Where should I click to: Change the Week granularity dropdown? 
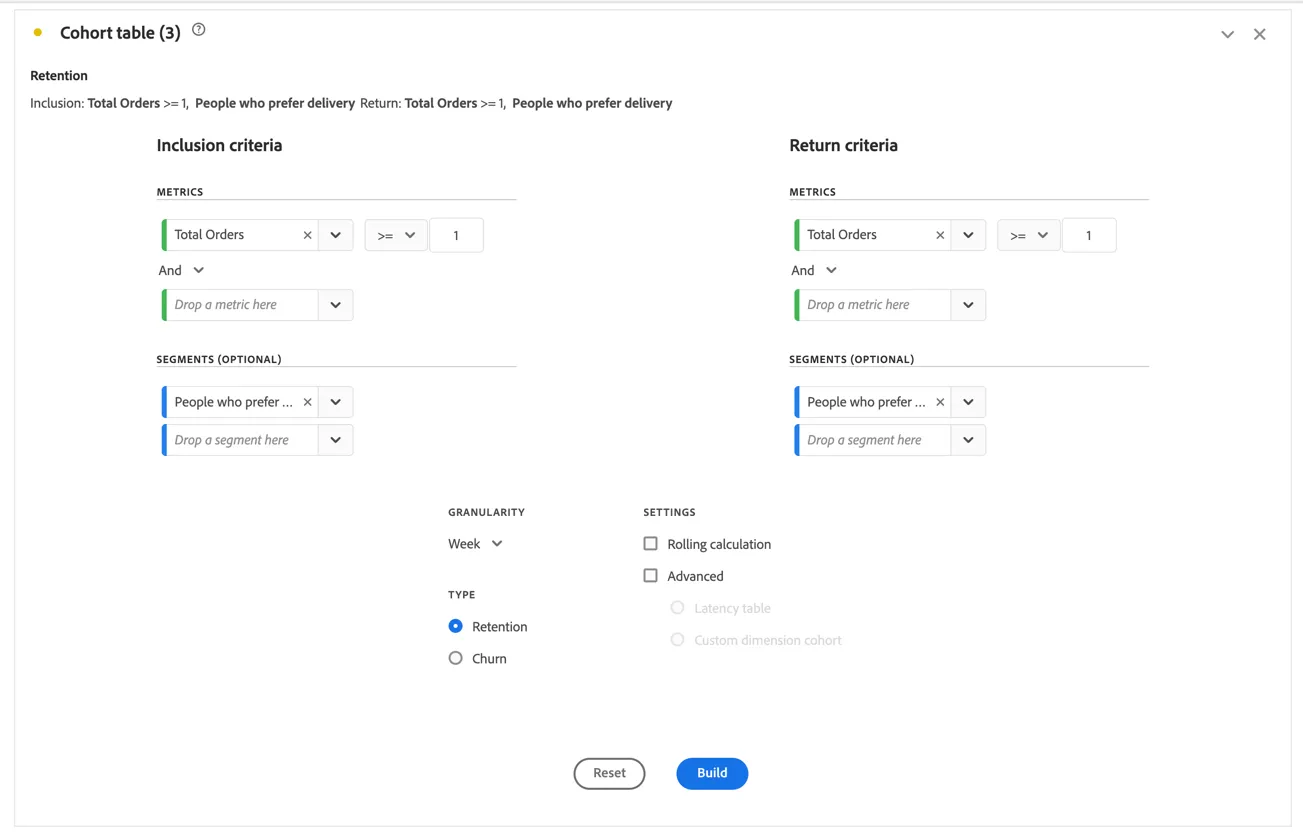[x=475, y=544]
